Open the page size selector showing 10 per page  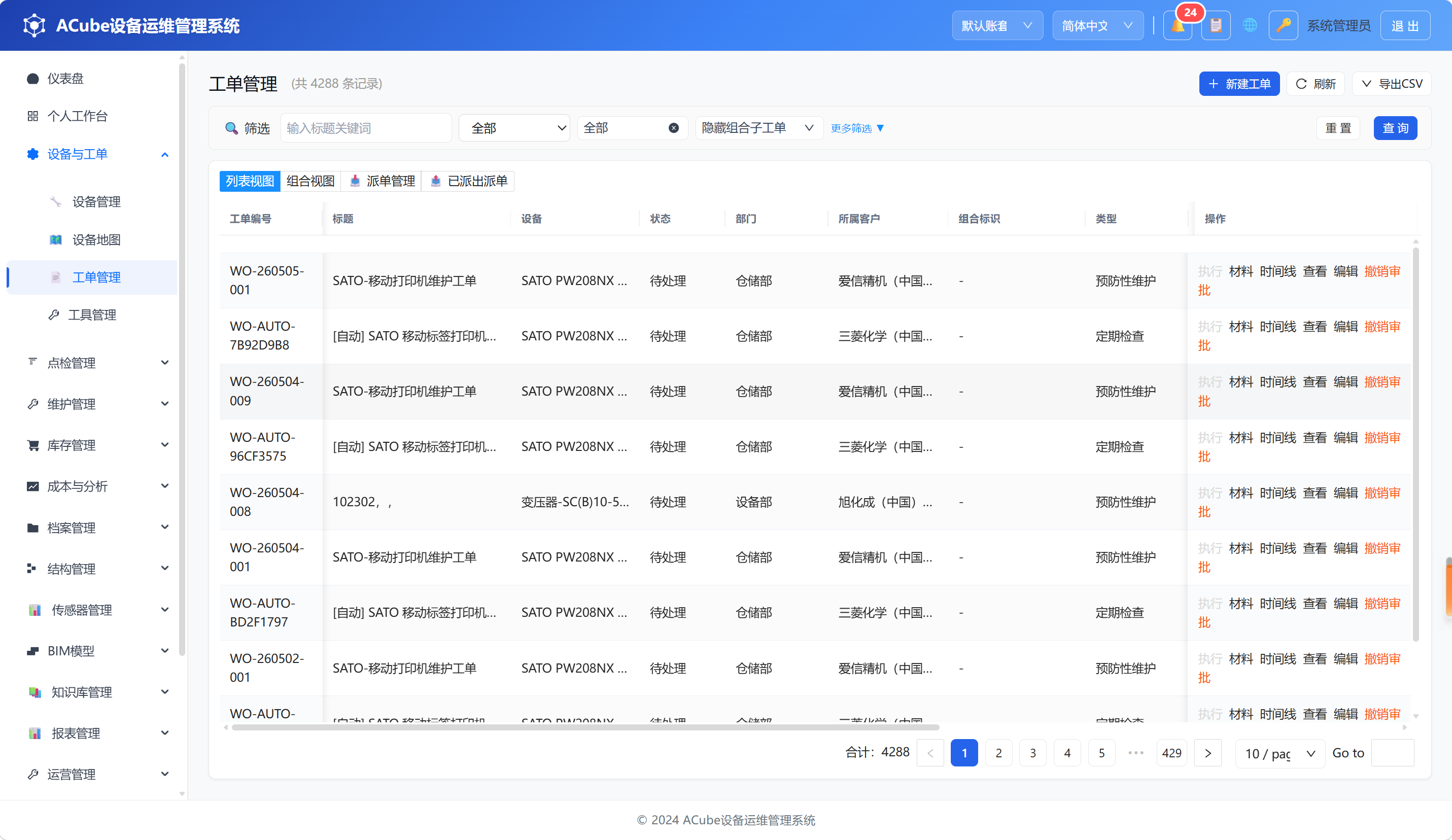[1280, 753]
